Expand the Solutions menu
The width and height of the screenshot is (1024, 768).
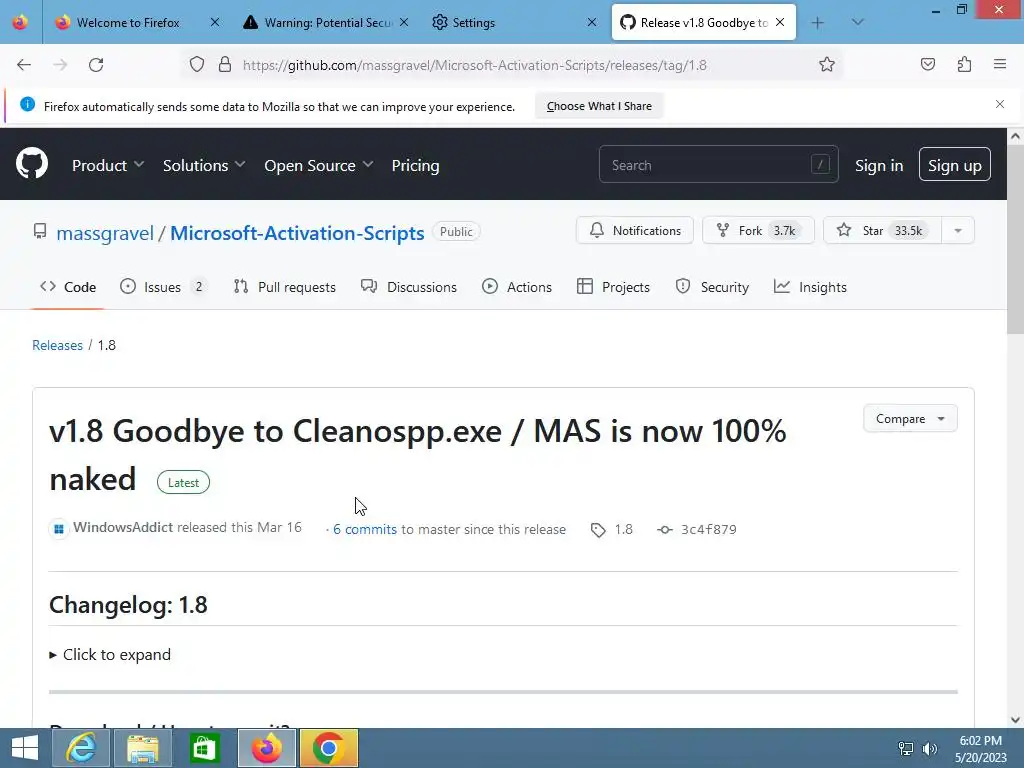(x=204, y=166)
